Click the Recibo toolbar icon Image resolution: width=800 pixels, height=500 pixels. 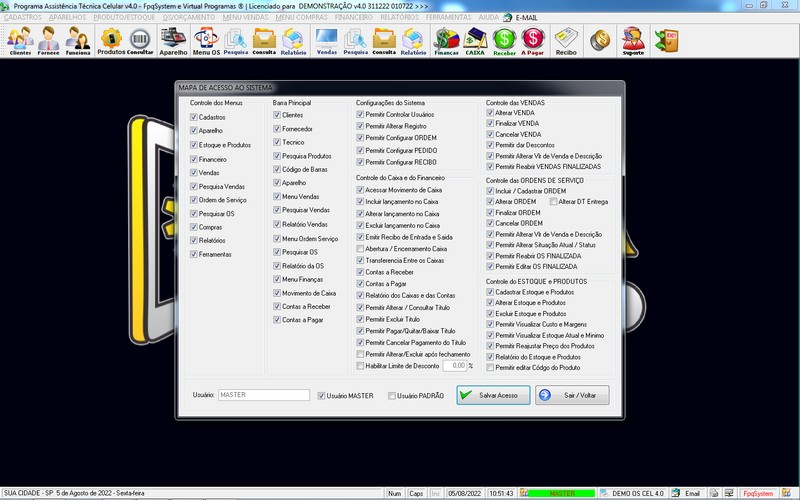[566, 40]
